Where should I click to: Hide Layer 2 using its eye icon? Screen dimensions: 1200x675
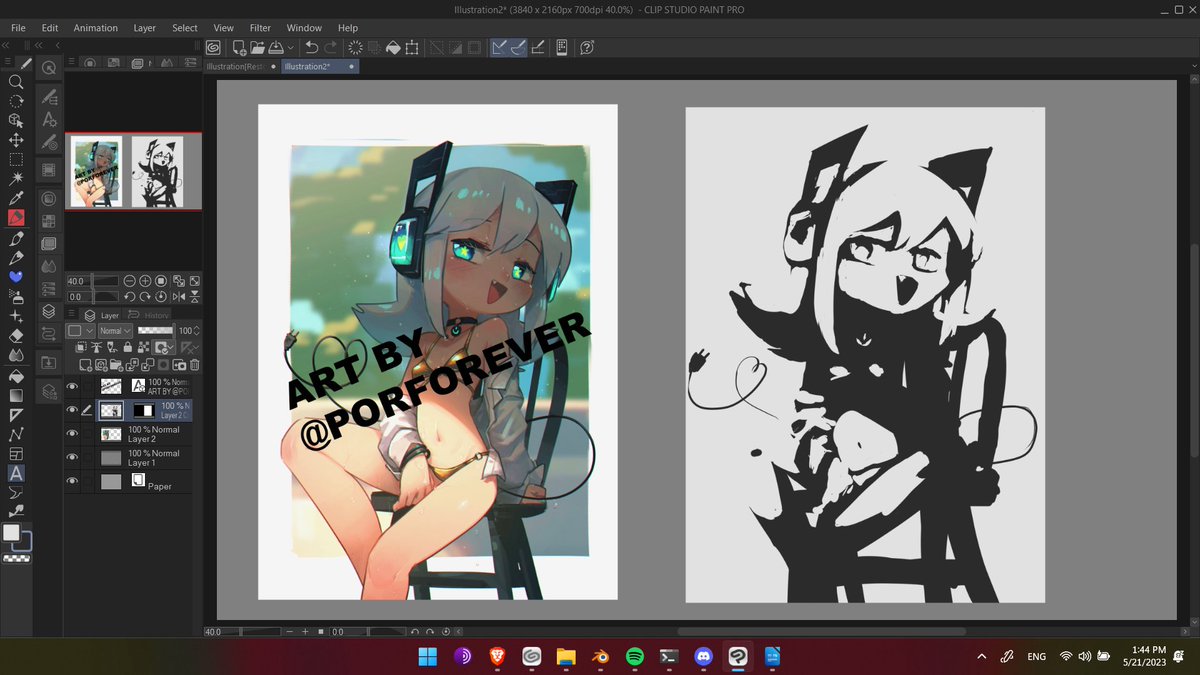(72, 434)
